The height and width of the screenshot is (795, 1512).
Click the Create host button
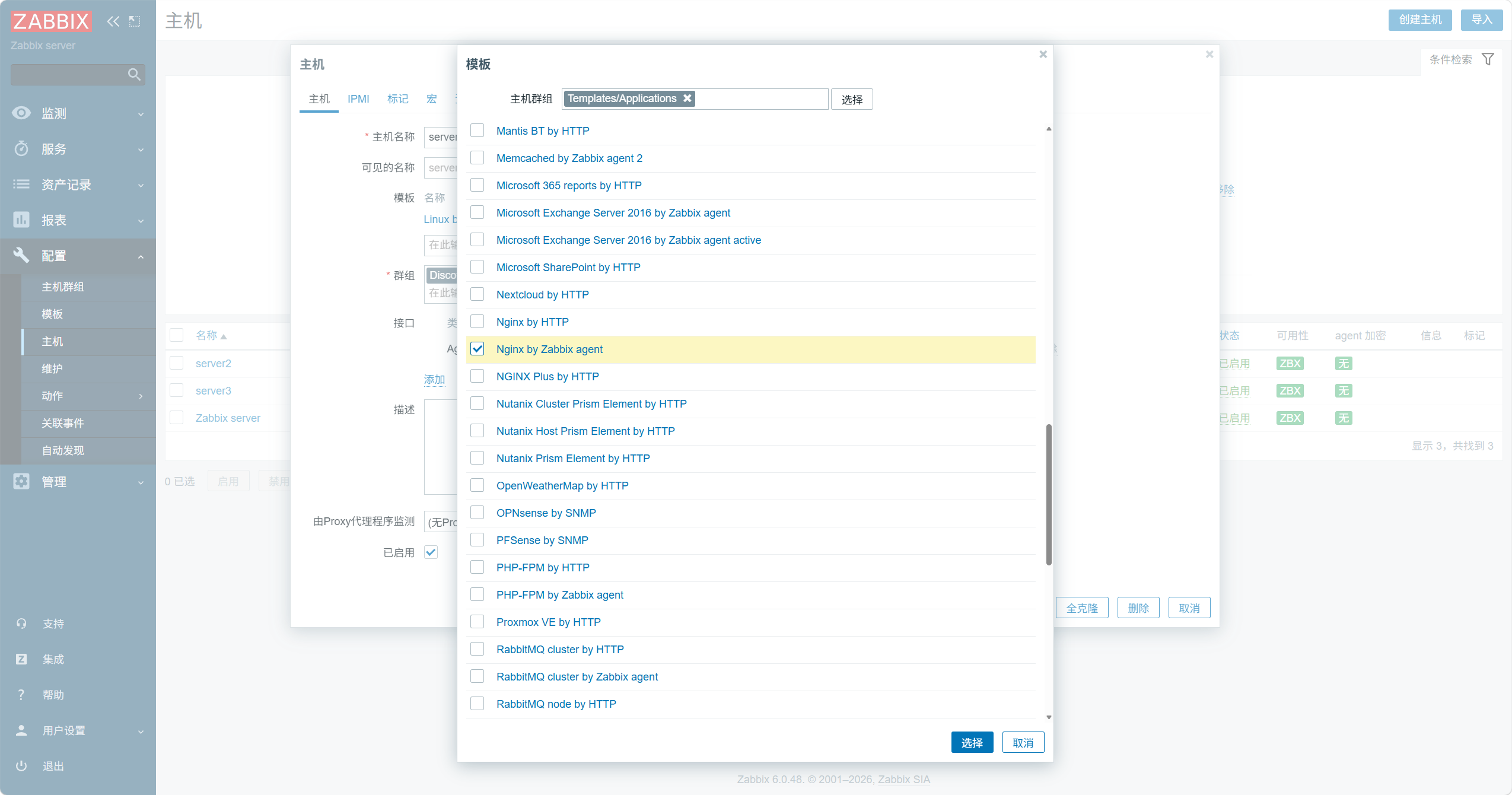click(1419, 20)
